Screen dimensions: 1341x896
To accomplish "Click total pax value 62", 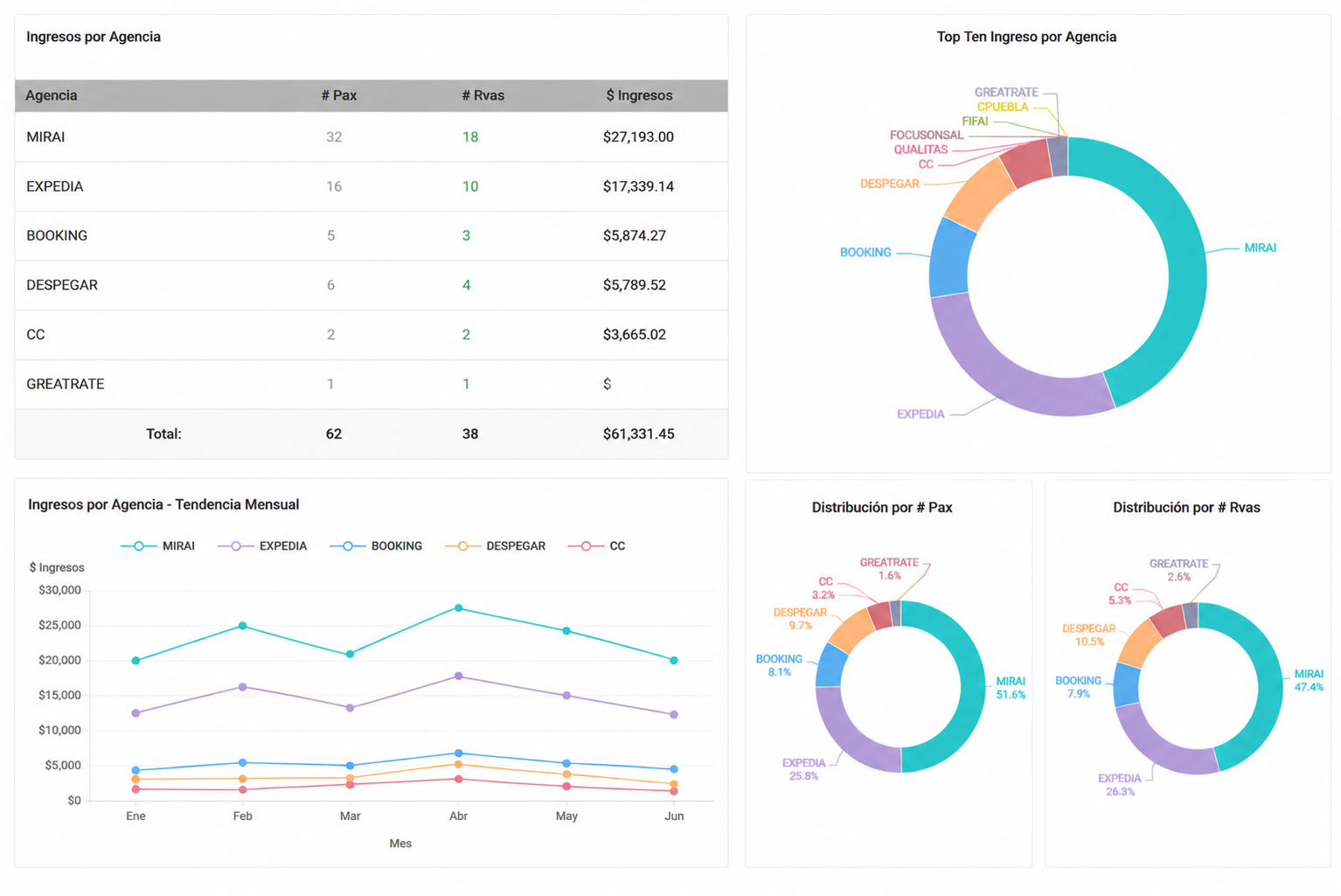I will pyautogui.click(x=334, y=434).
